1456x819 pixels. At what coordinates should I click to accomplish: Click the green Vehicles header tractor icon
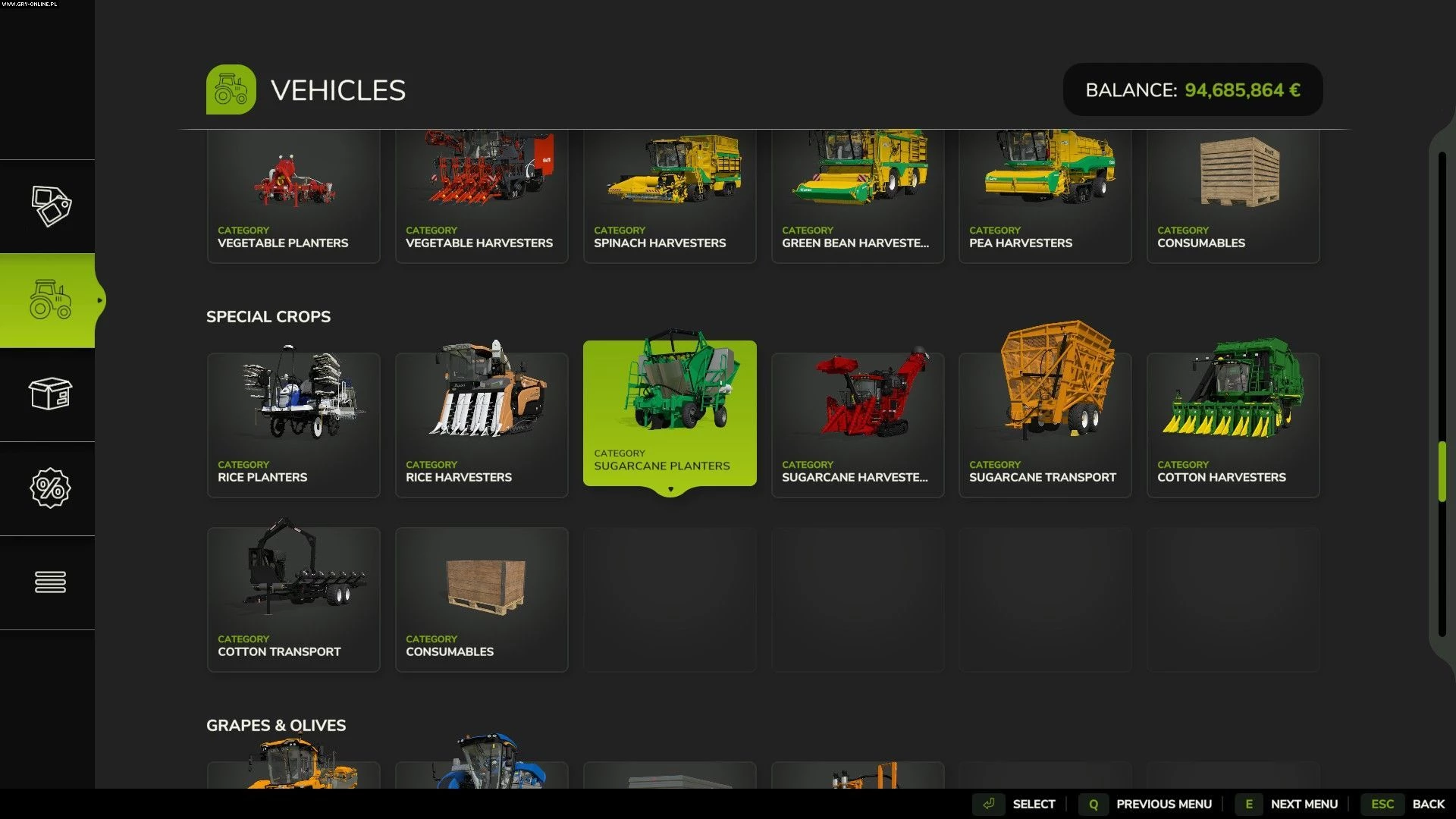tap(231, 89)
